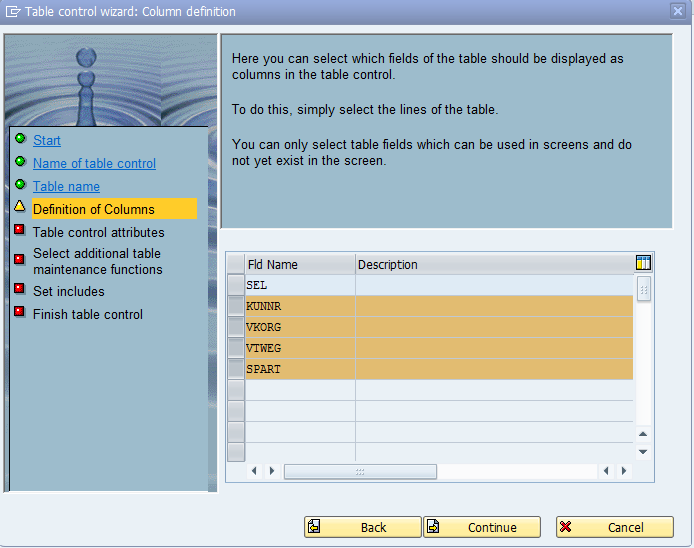Toggle row selector for SPART field
Viewport: 694px width, 548px height.
pyautogui.click(x=236, y=369)
